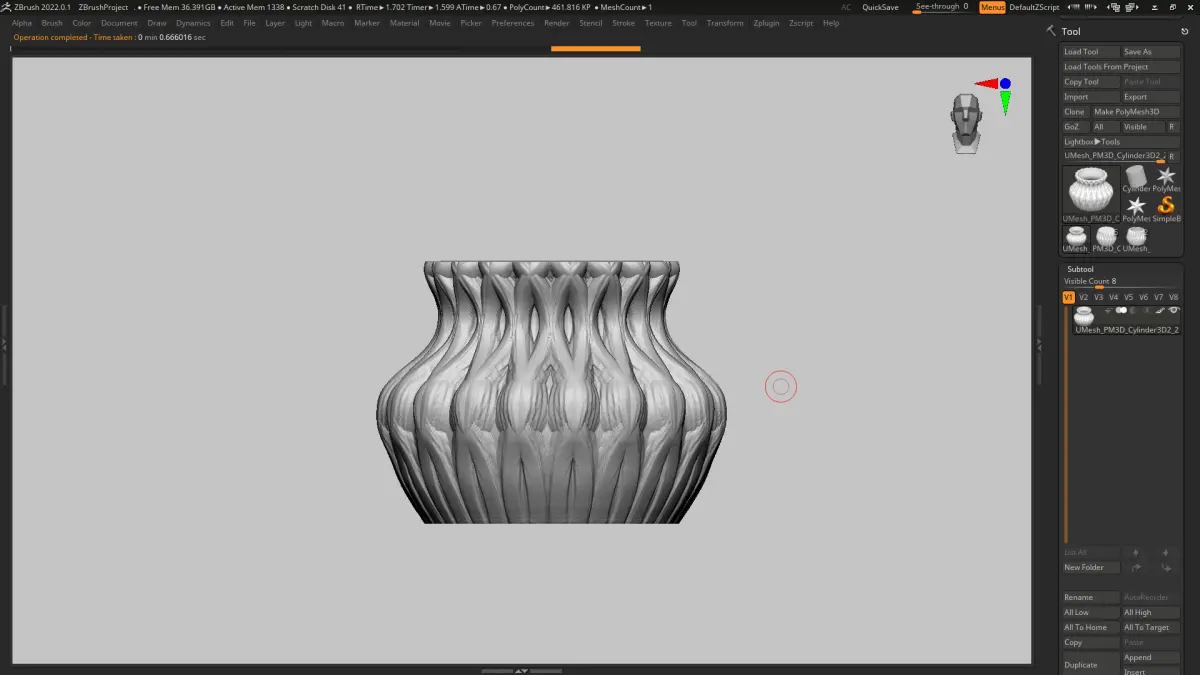The width and height of the screenshot is (1200, 675).
Task: Select third UMesh_ thumbnail in bottom row
Action: pos(1136,238)
